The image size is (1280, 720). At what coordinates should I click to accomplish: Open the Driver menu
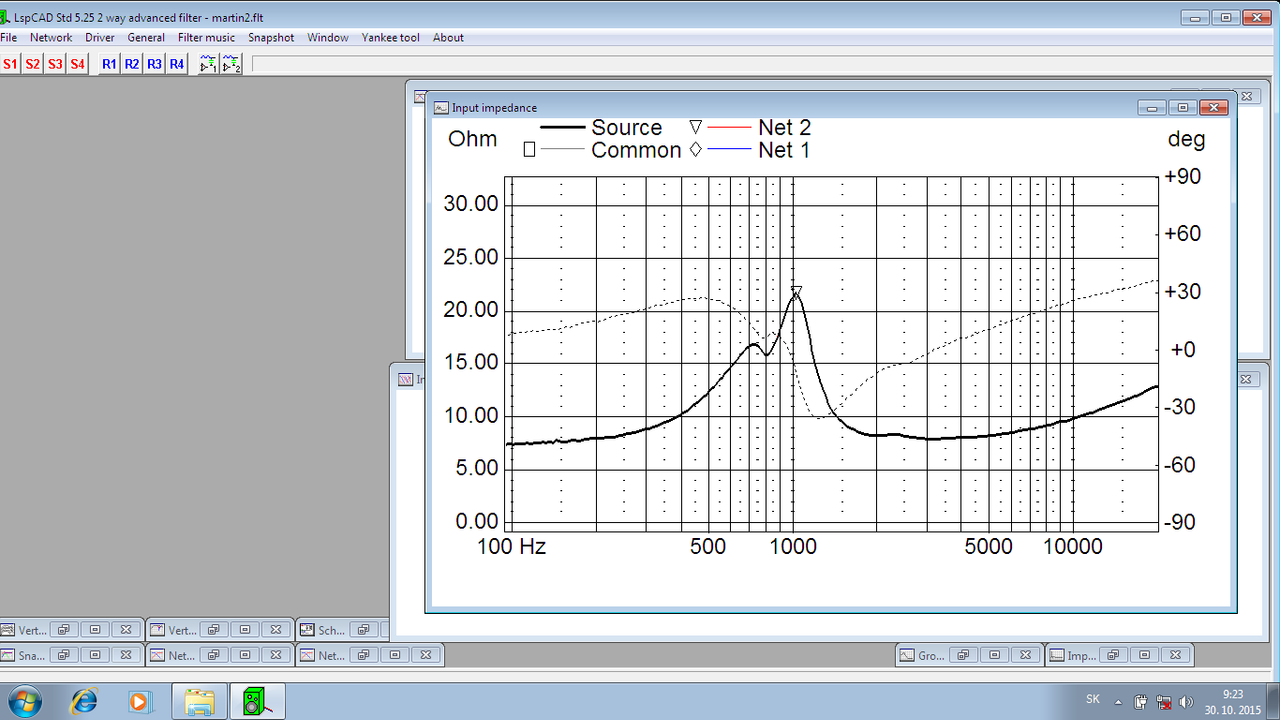point(100,38)
